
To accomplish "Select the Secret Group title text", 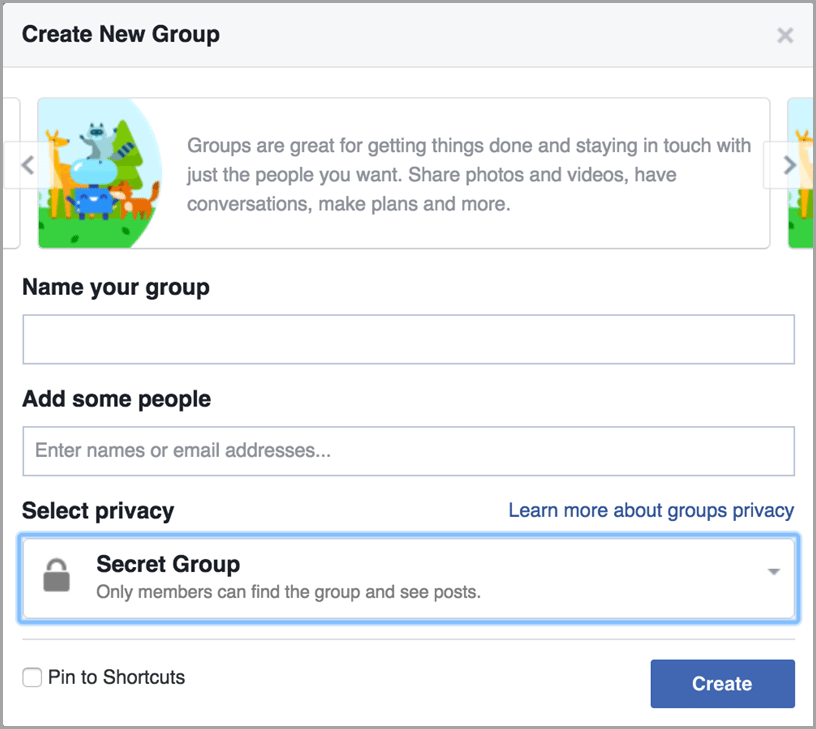I will (168, 564).
